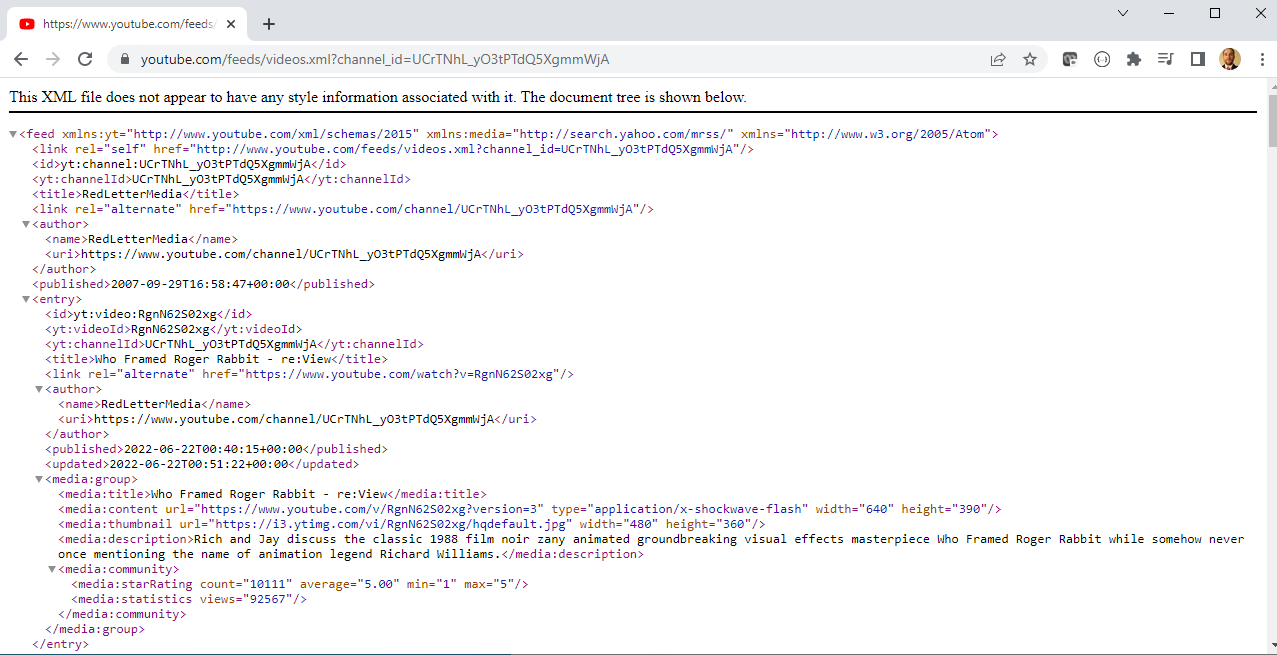Image resolution: width=1277 pixels, height=655 pixels.
Task: Reload the XML feed page
Action: [85, 59]
